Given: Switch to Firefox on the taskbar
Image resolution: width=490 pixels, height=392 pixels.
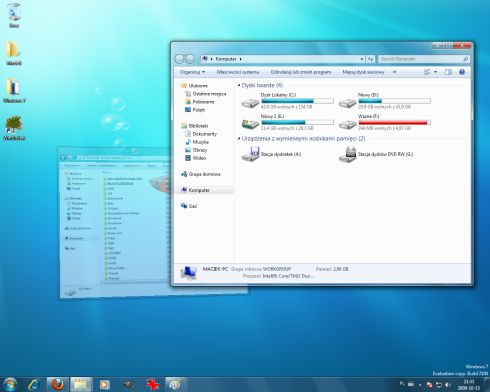Looking at the screenshot, I should (58, 385).
